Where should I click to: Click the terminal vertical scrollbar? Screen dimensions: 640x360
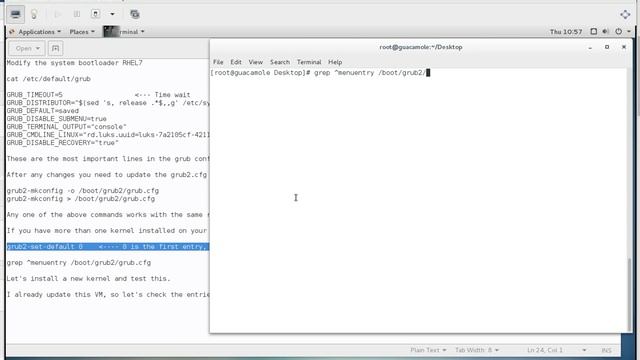629,294
